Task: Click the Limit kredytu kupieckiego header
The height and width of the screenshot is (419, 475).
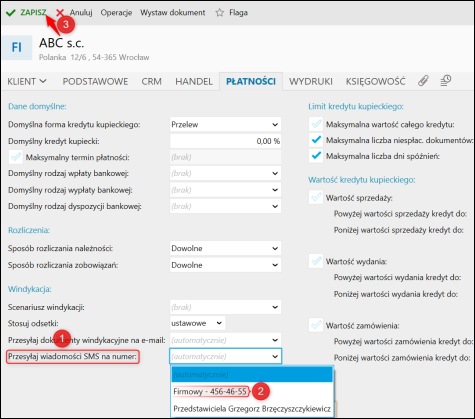Action: pos(356,106)
